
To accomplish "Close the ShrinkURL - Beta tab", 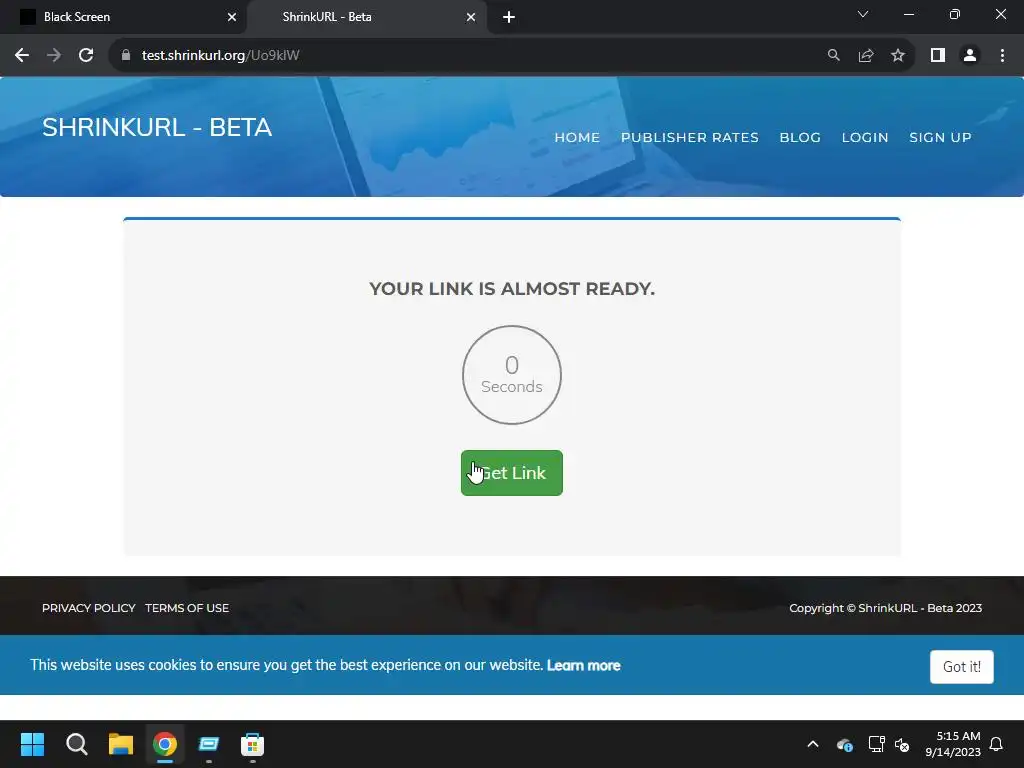I will point(471,17).
